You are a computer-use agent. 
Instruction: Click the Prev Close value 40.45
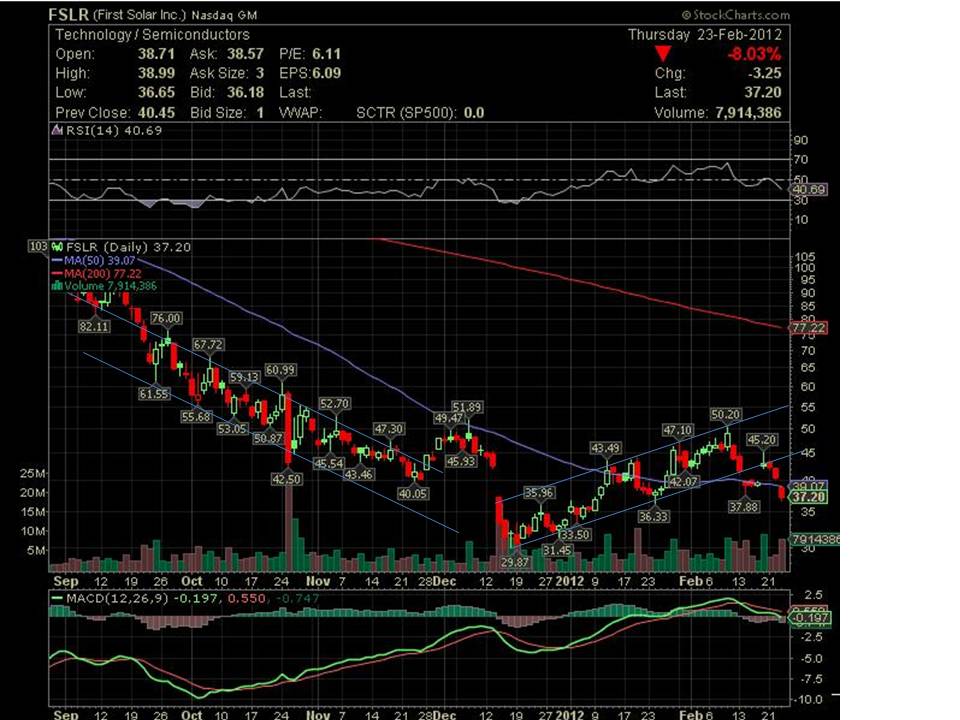click(156, 113)
